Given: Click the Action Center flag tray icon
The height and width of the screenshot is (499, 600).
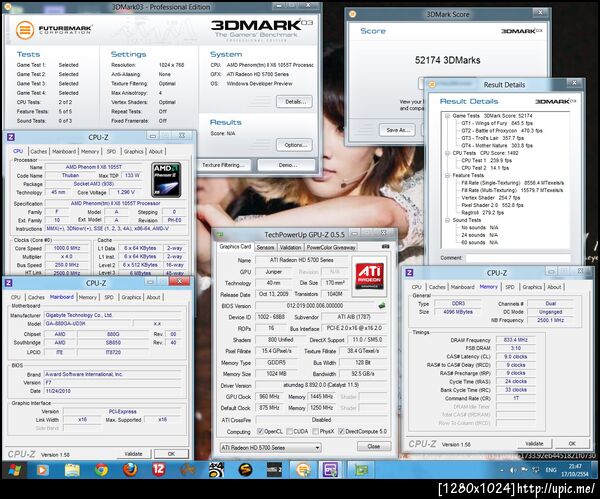Looking at the screenshot, I should click(x=524, y=470).
